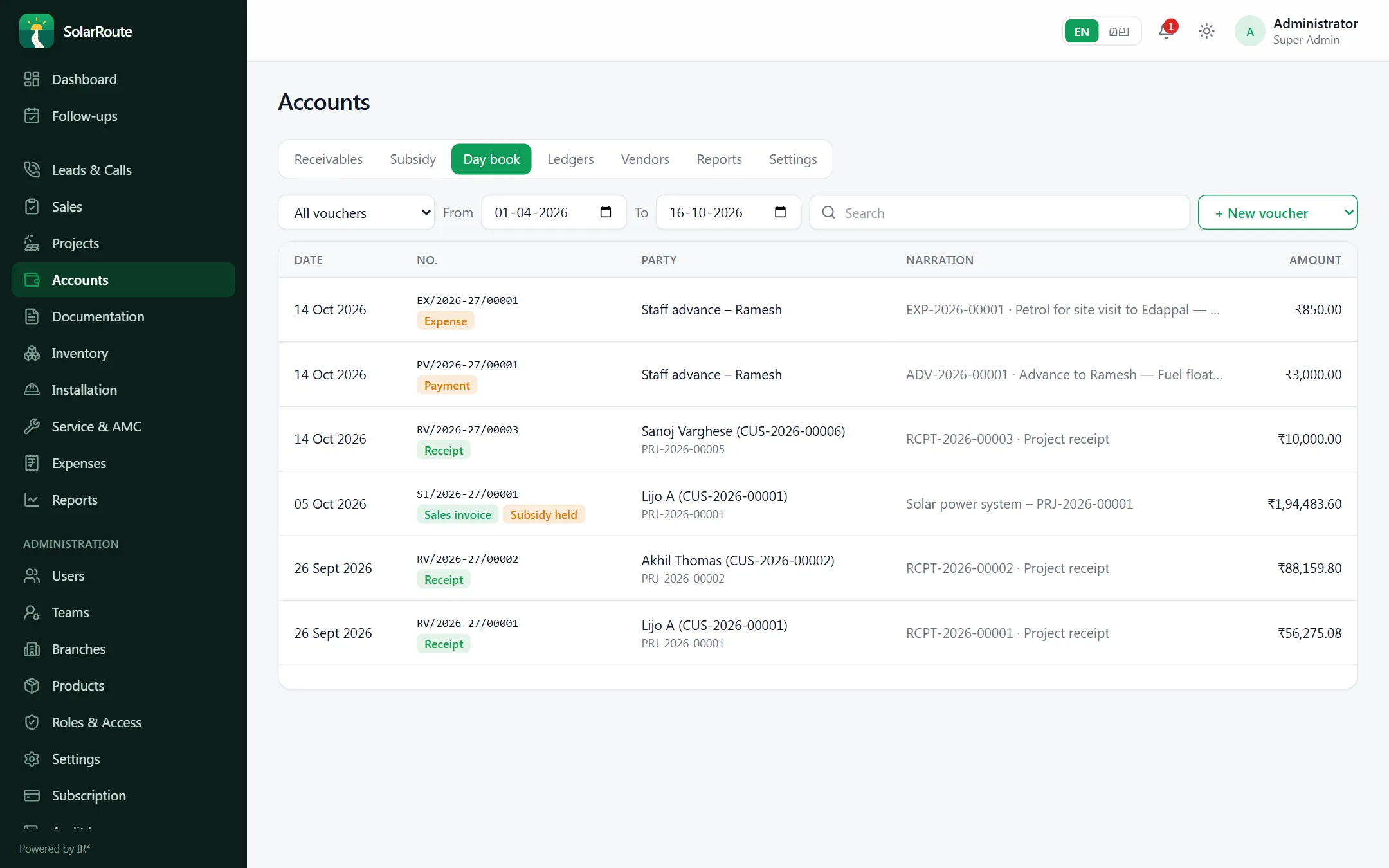
Task: Open the Projects sidebar icon
Action: pyautogui.click(x=32, y=243)
